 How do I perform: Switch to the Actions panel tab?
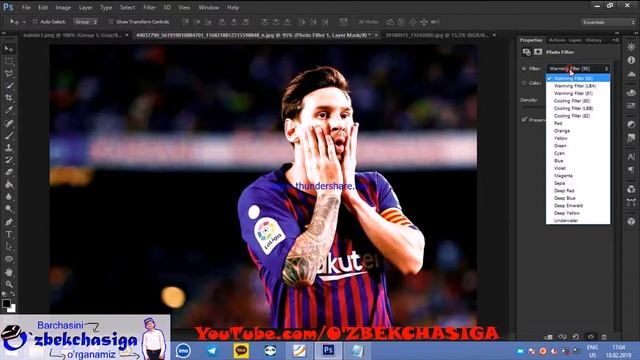coord(557,40)
